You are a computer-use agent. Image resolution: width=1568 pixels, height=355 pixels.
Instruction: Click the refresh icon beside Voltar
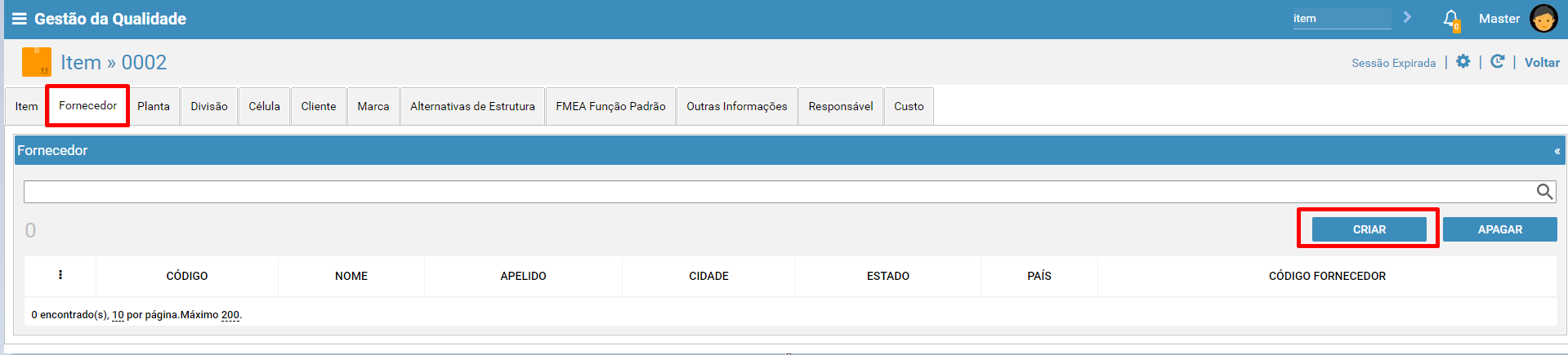(1498, 62)
